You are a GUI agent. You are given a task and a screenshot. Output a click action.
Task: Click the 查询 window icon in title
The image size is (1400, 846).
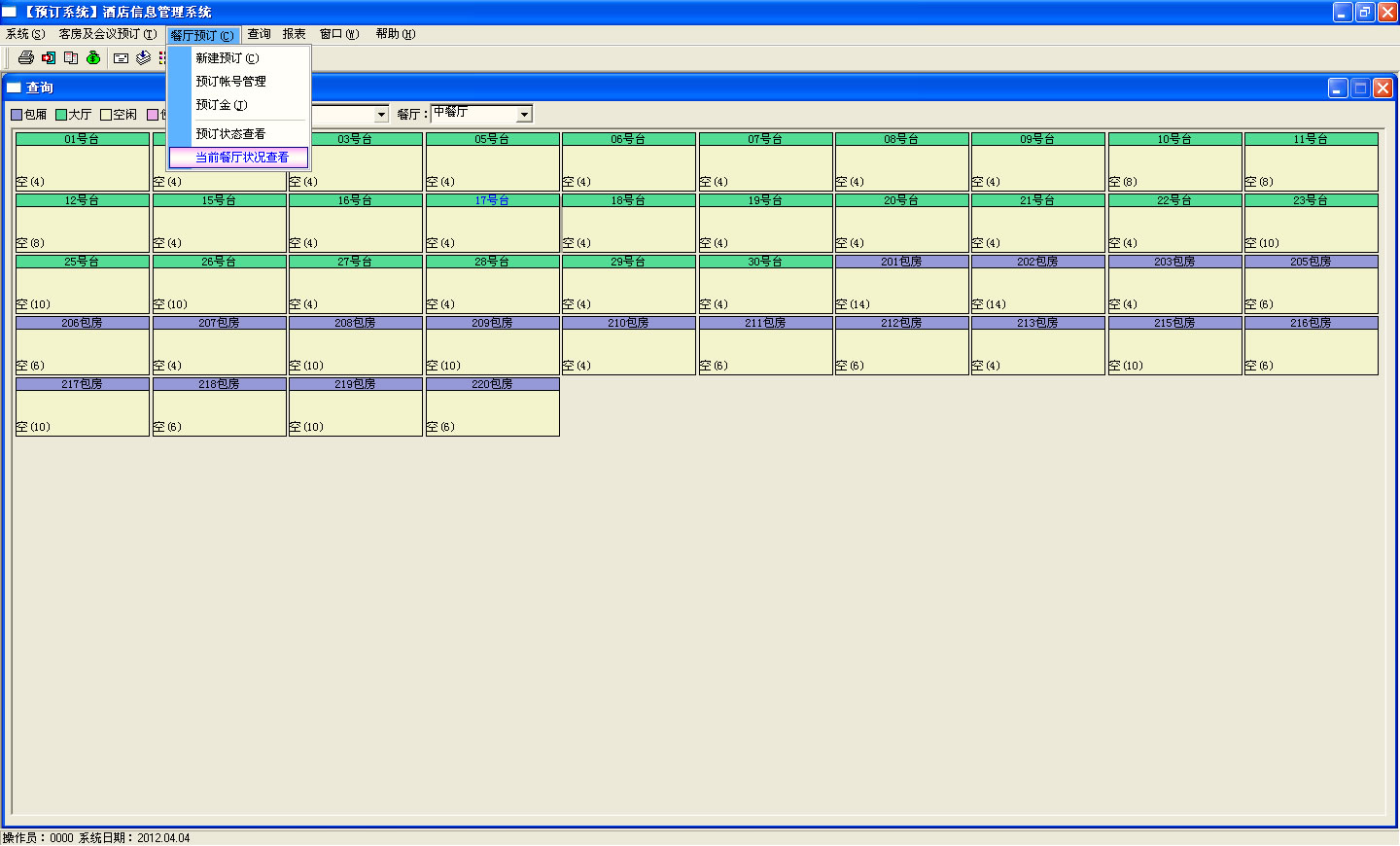14,88
